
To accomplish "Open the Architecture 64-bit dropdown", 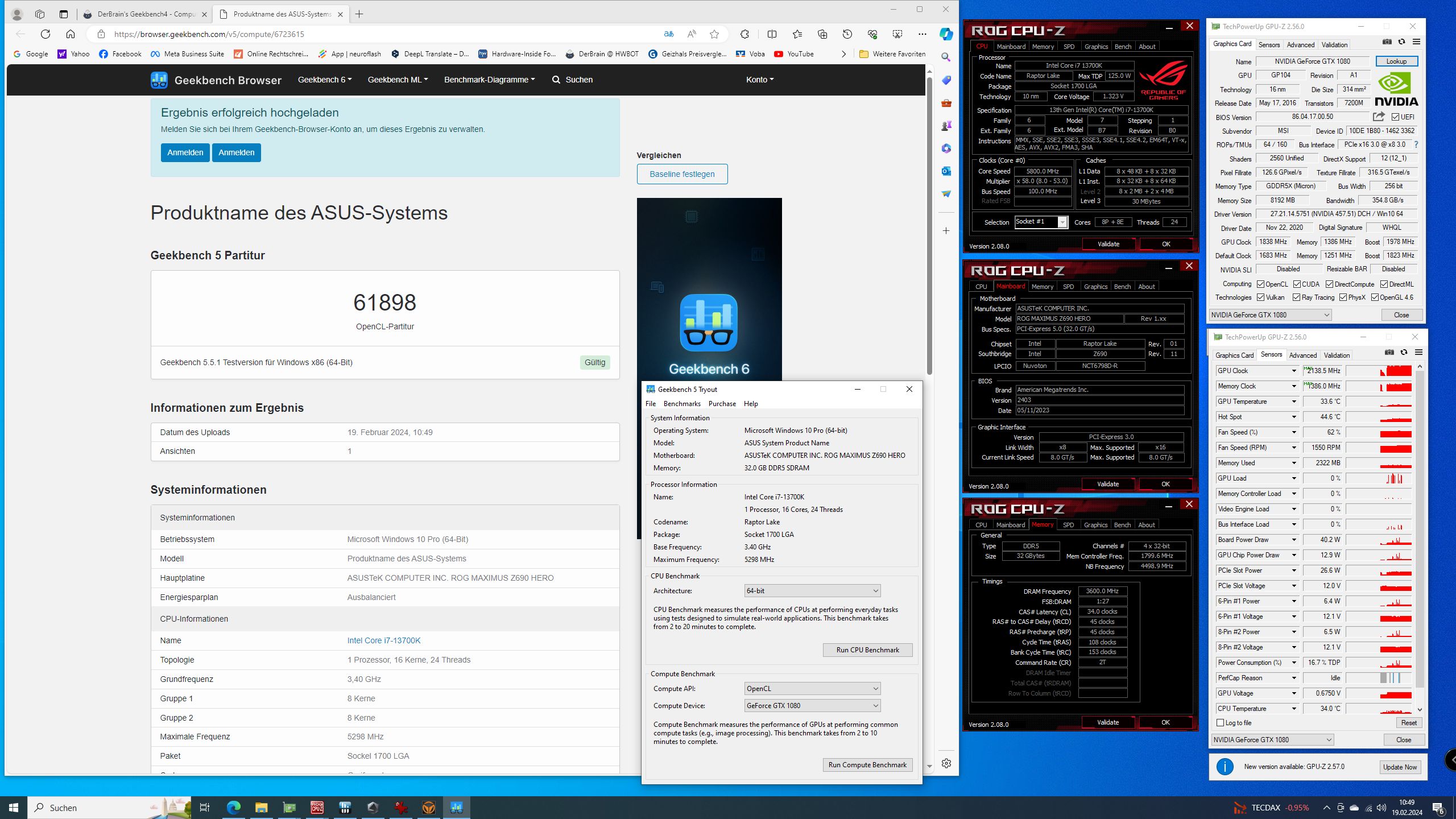I will [x=812, y=591].
